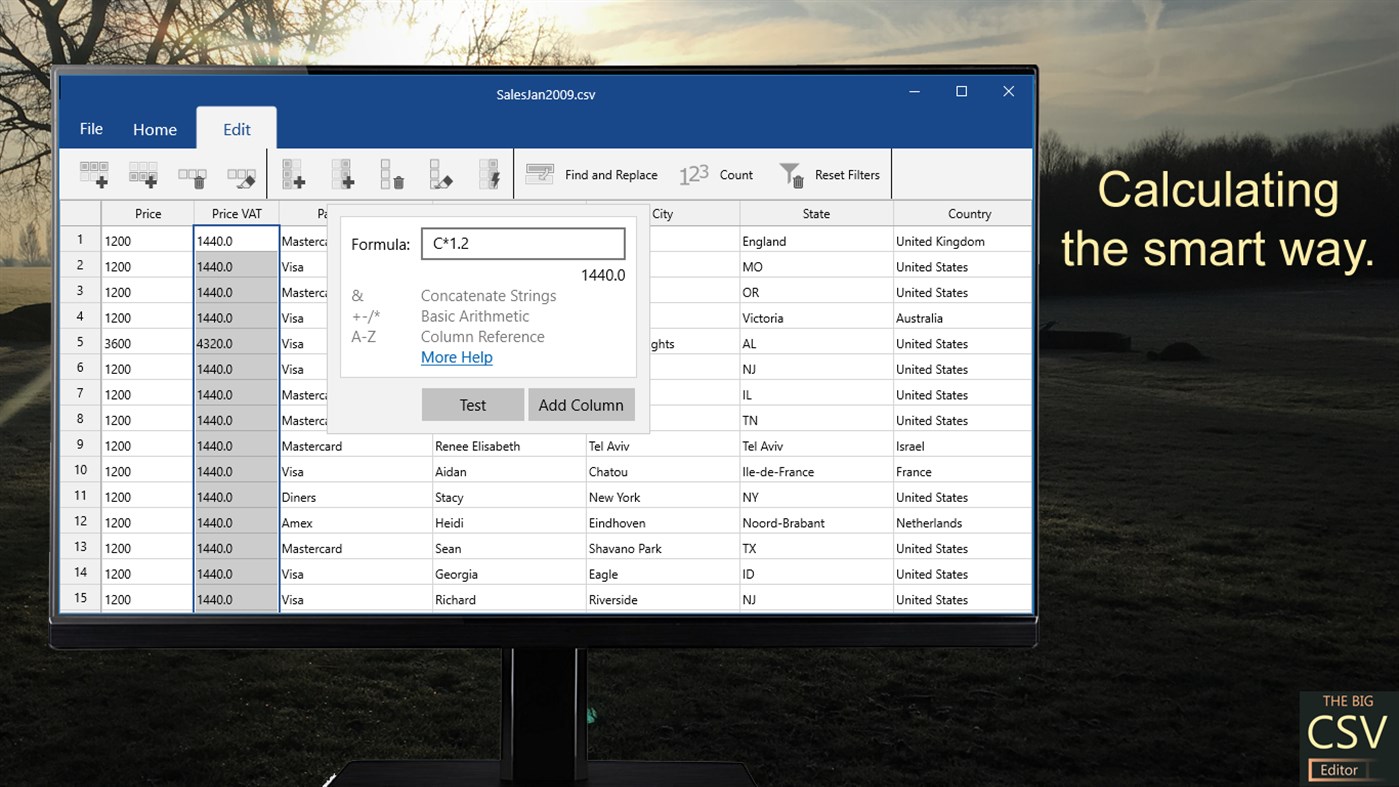Switch to the Home tab
The height and width of the screenshot is (787, 1399).
pos(155,129)
